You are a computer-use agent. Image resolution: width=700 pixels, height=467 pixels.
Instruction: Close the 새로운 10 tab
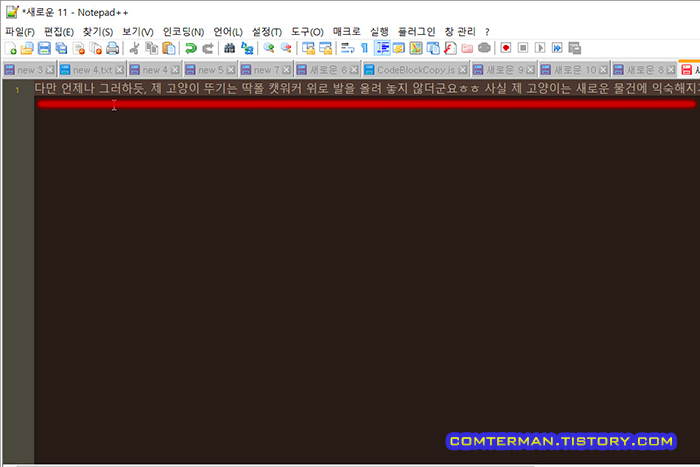pos(603,70)
